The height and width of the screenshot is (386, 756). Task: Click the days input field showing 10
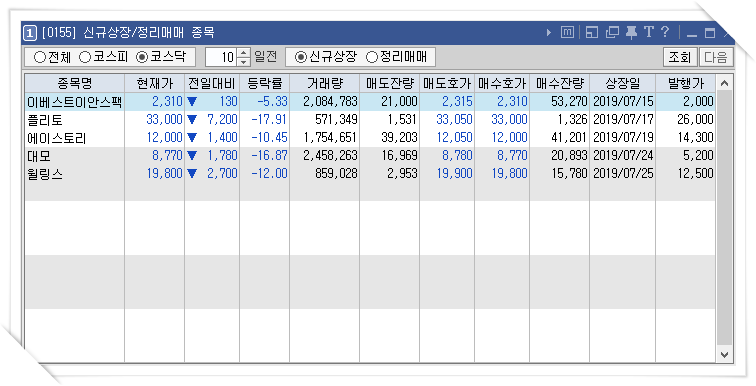click(x=222, y=57)
